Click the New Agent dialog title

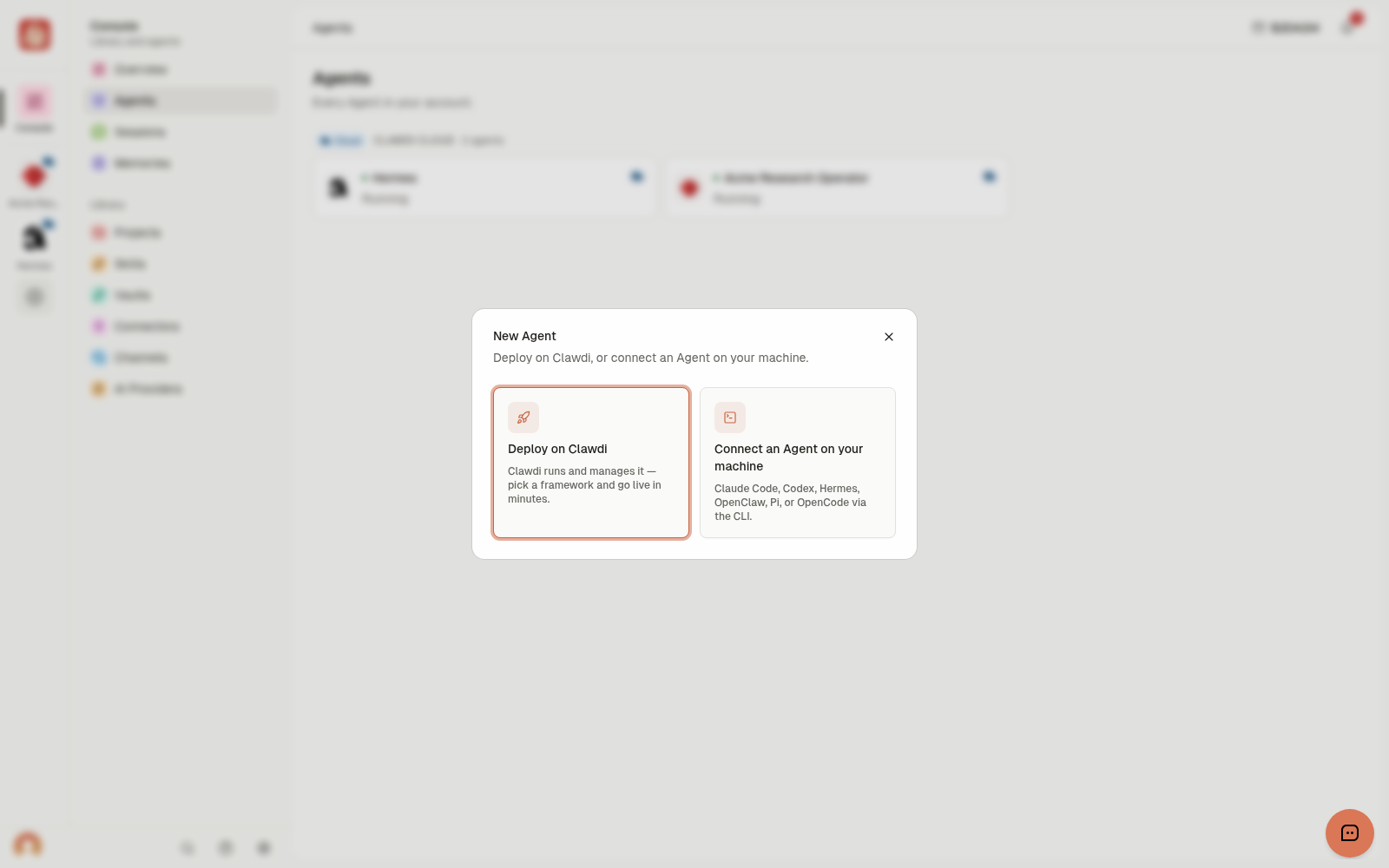pyautogui.click(x=524, y=336)
